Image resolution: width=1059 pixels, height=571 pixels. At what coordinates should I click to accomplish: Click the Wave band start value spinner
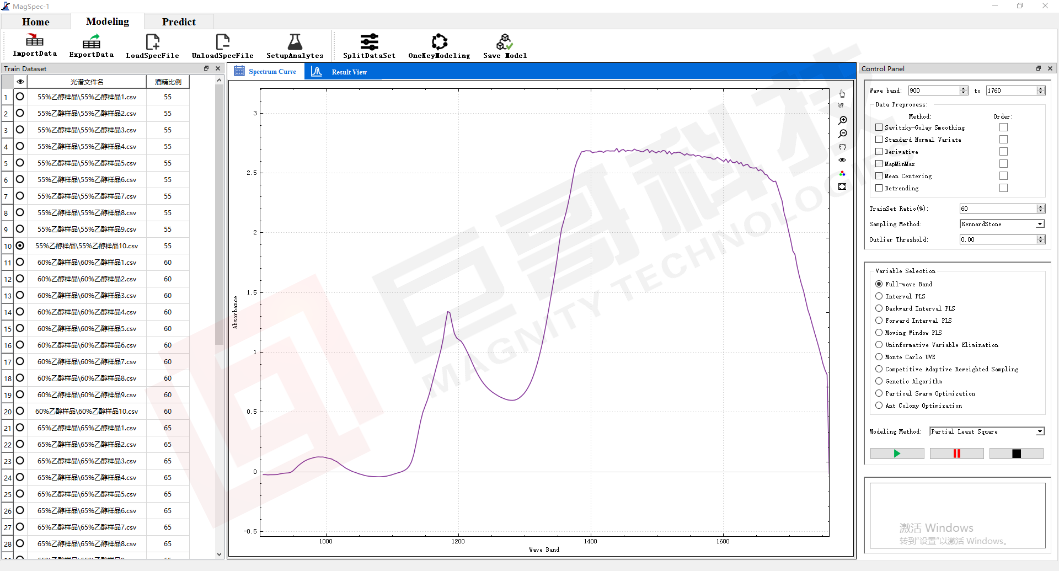[x=964, y=90]
